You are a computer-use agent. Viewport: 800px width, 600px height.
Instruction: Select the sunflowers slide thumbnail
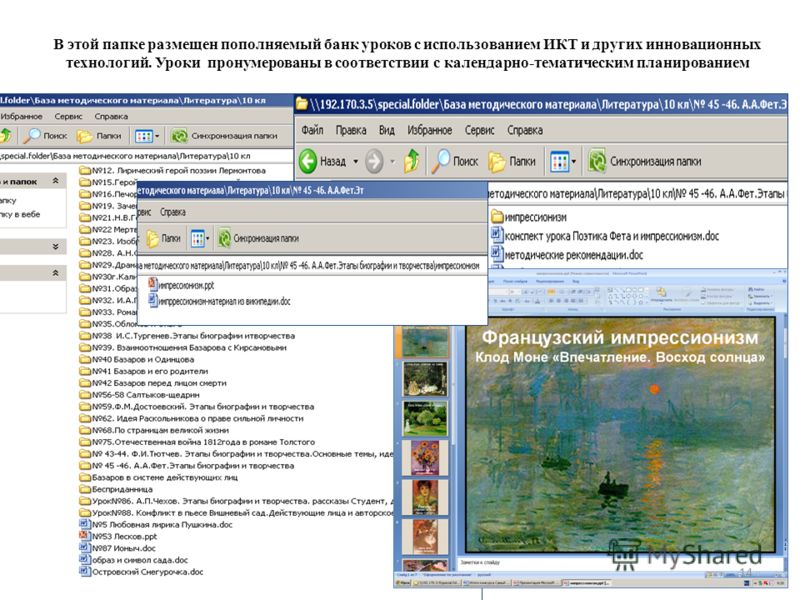(425, 458)
